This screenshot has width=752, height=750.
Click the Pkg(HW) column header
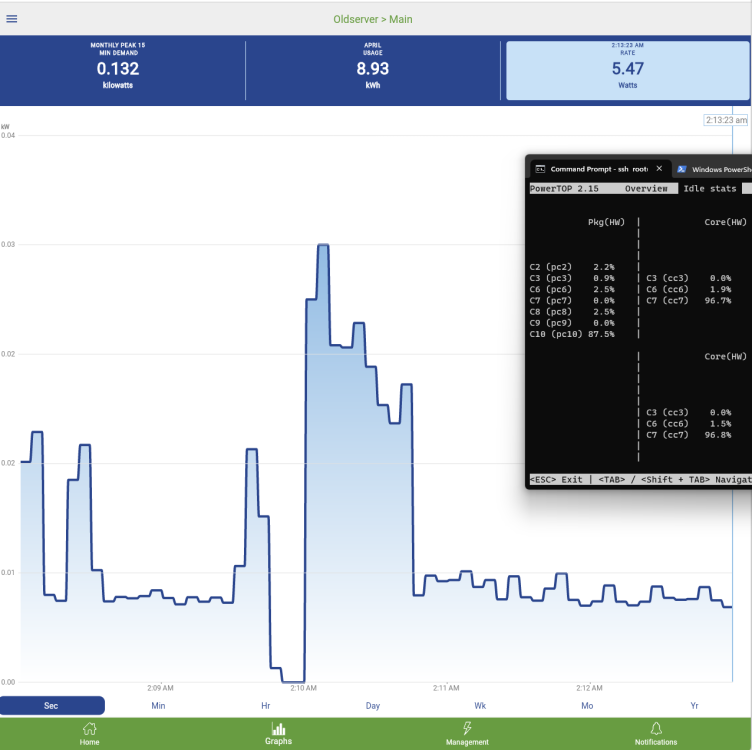coord(606,222)
